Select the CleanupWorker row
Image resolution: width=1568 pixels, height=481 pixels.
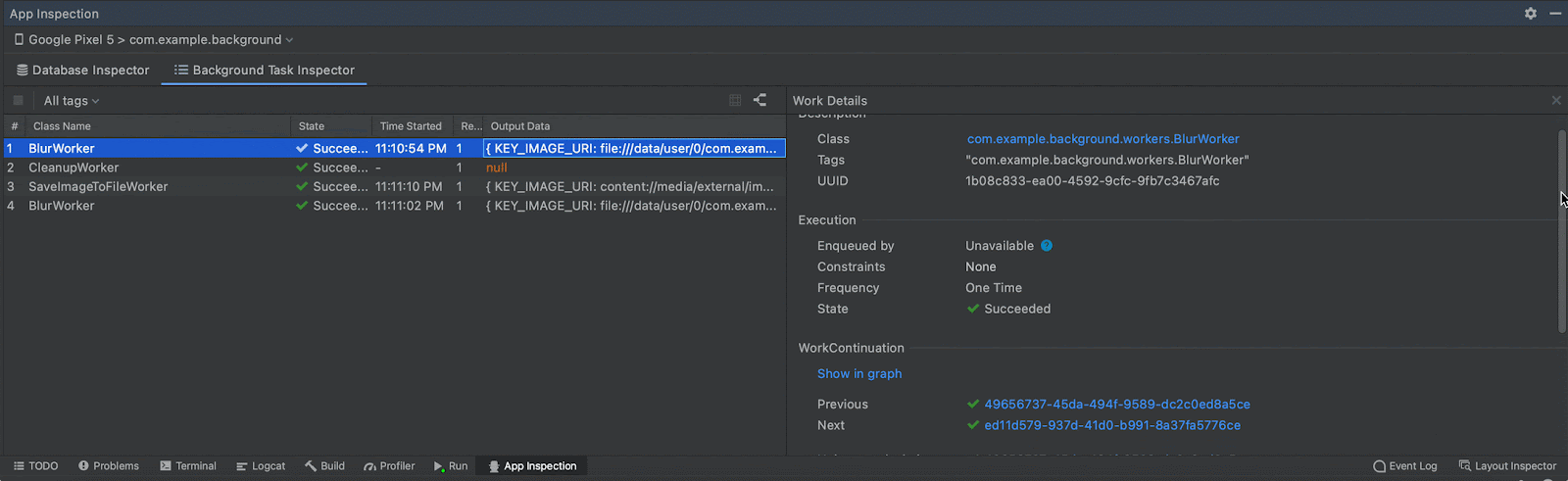point(394,168)
